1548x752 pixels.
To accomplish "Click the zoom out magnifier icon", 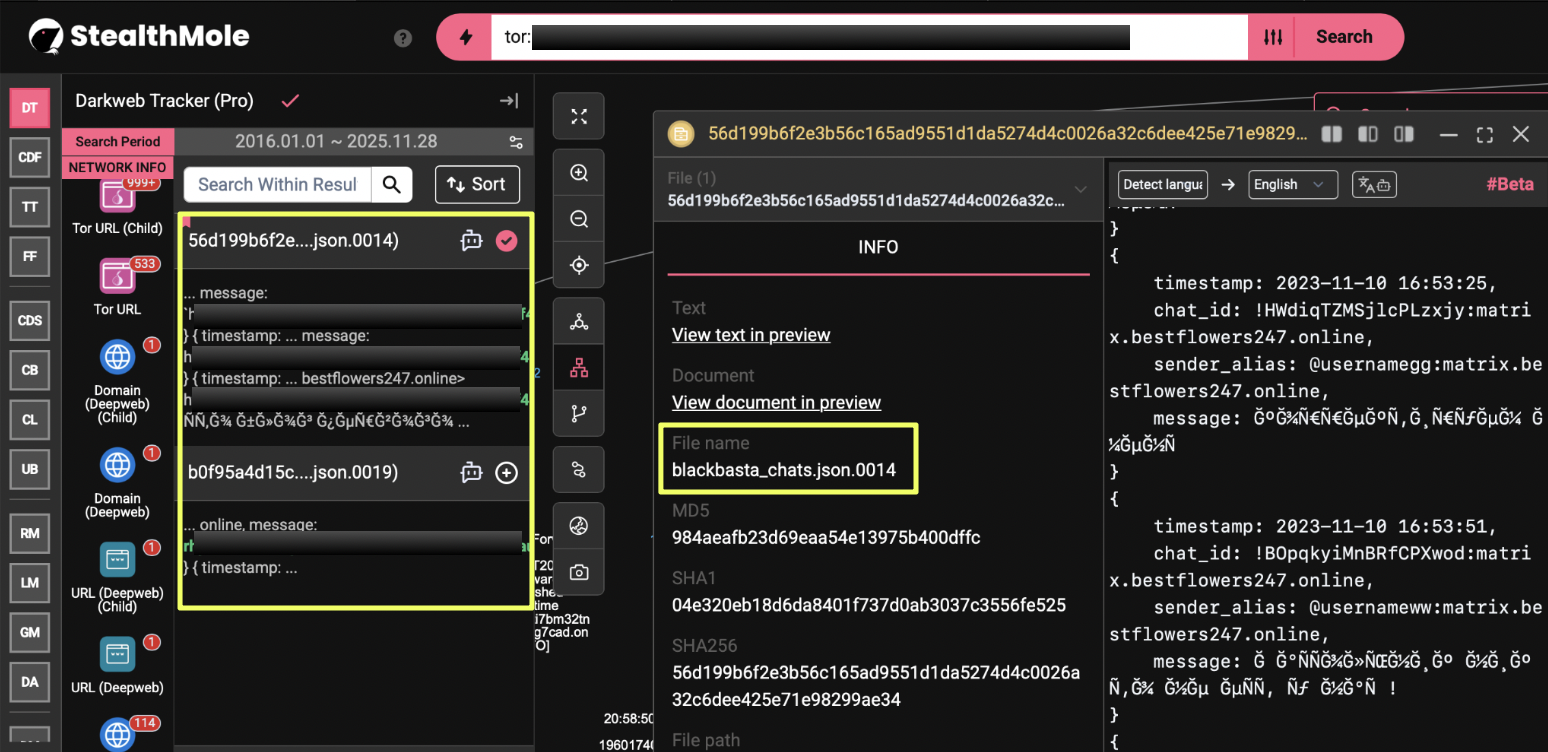I will click(x=578, y=219).
